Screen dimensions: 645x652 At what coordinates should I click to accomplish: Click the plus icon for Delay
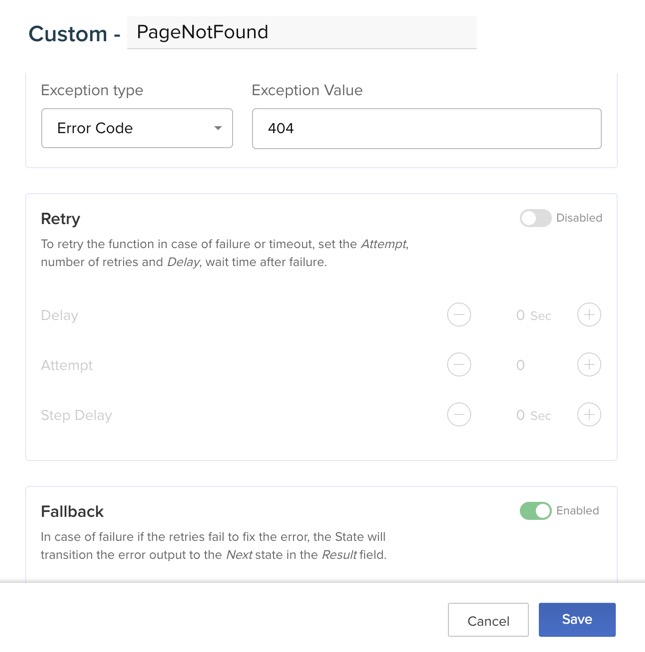pyautogui.click(x=589, y=315)
